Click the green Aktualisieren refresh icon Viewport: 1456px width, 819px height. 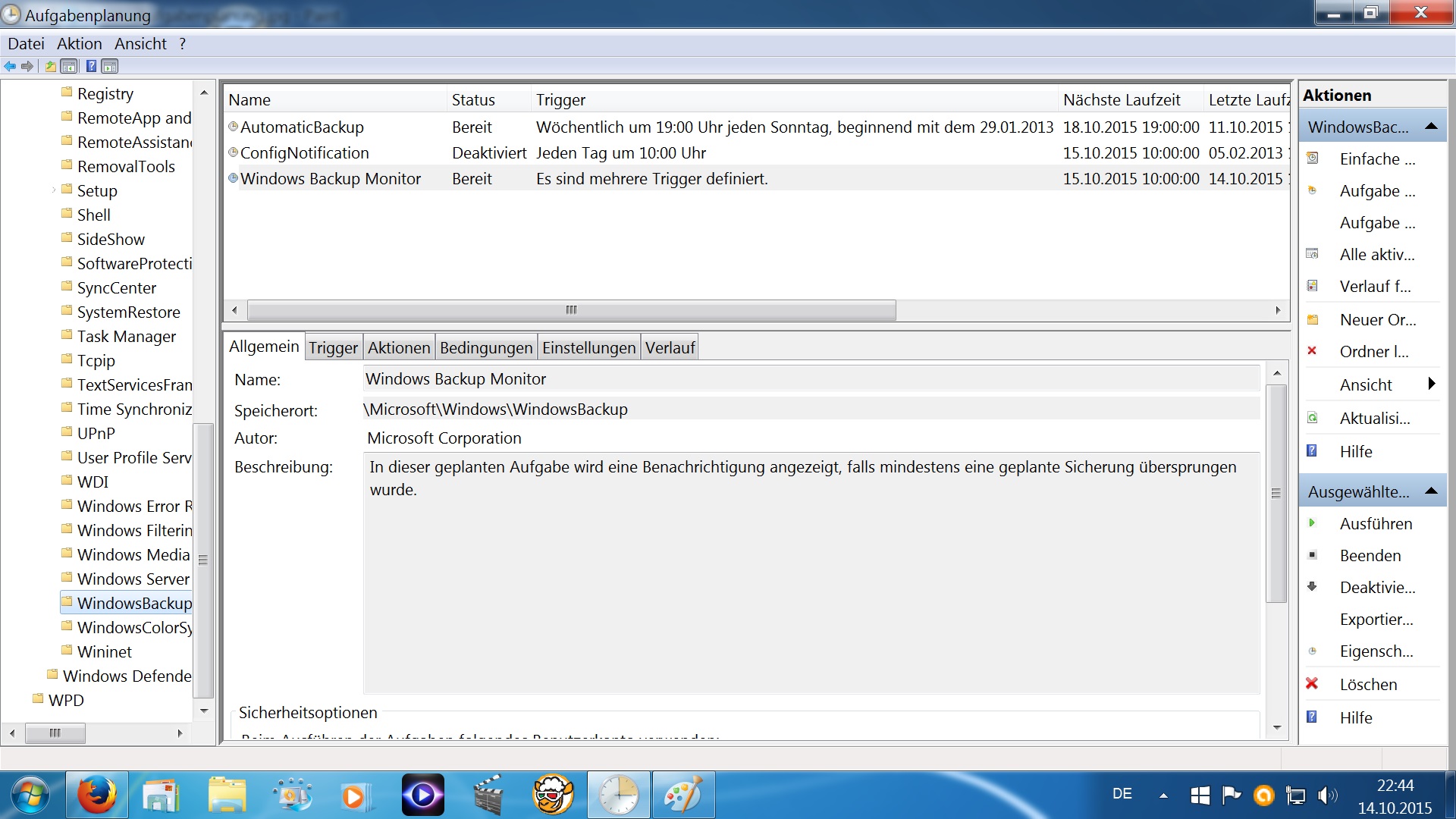coord(1313,418)
